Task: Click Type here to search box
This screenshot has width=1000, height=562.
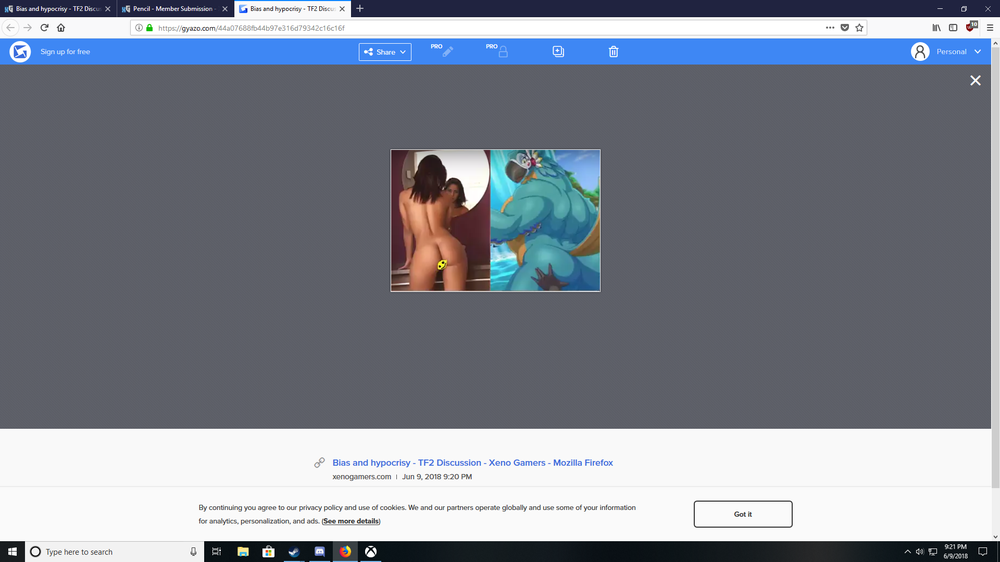Action: coord(115,552)
